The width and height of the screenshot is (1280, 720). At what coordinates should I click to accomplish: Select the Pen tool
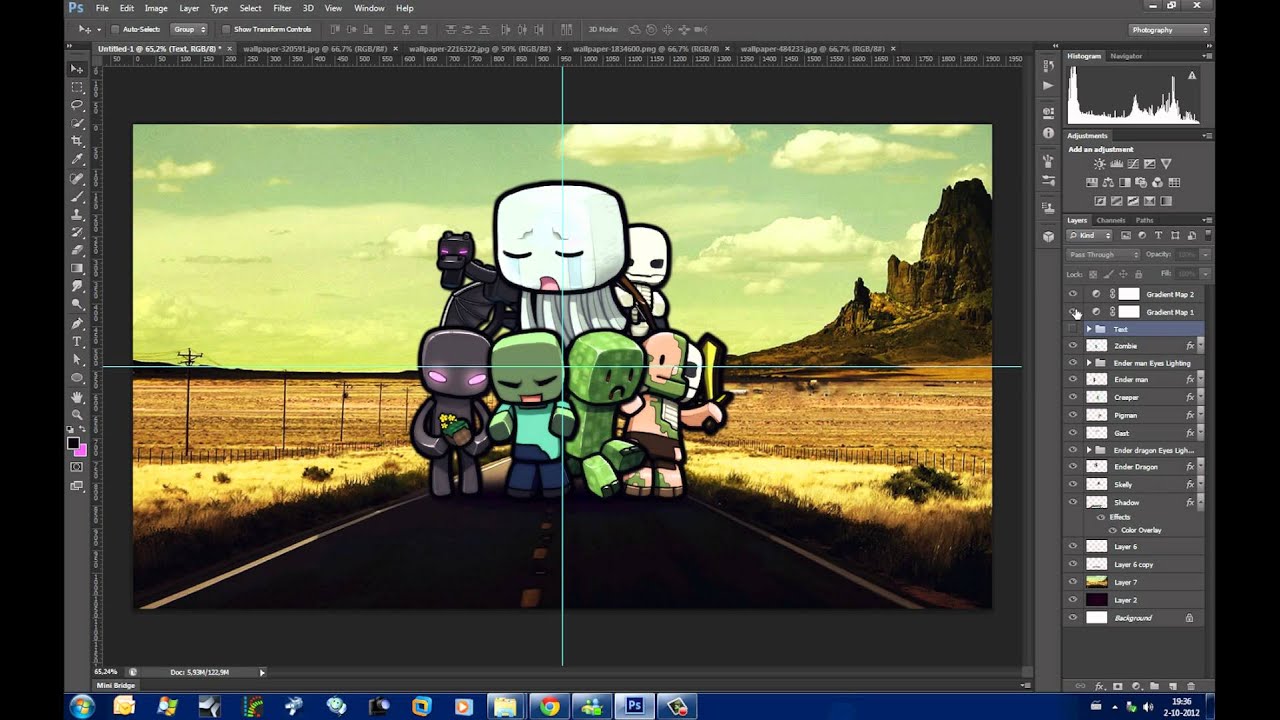pyautogui.click(x=77, y=323)
